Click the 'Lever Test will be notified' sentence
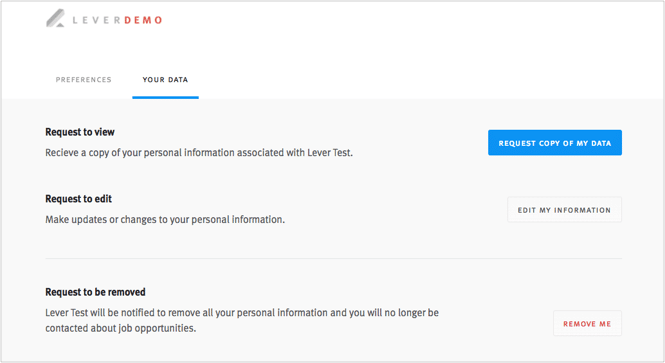 pos(242,313)
